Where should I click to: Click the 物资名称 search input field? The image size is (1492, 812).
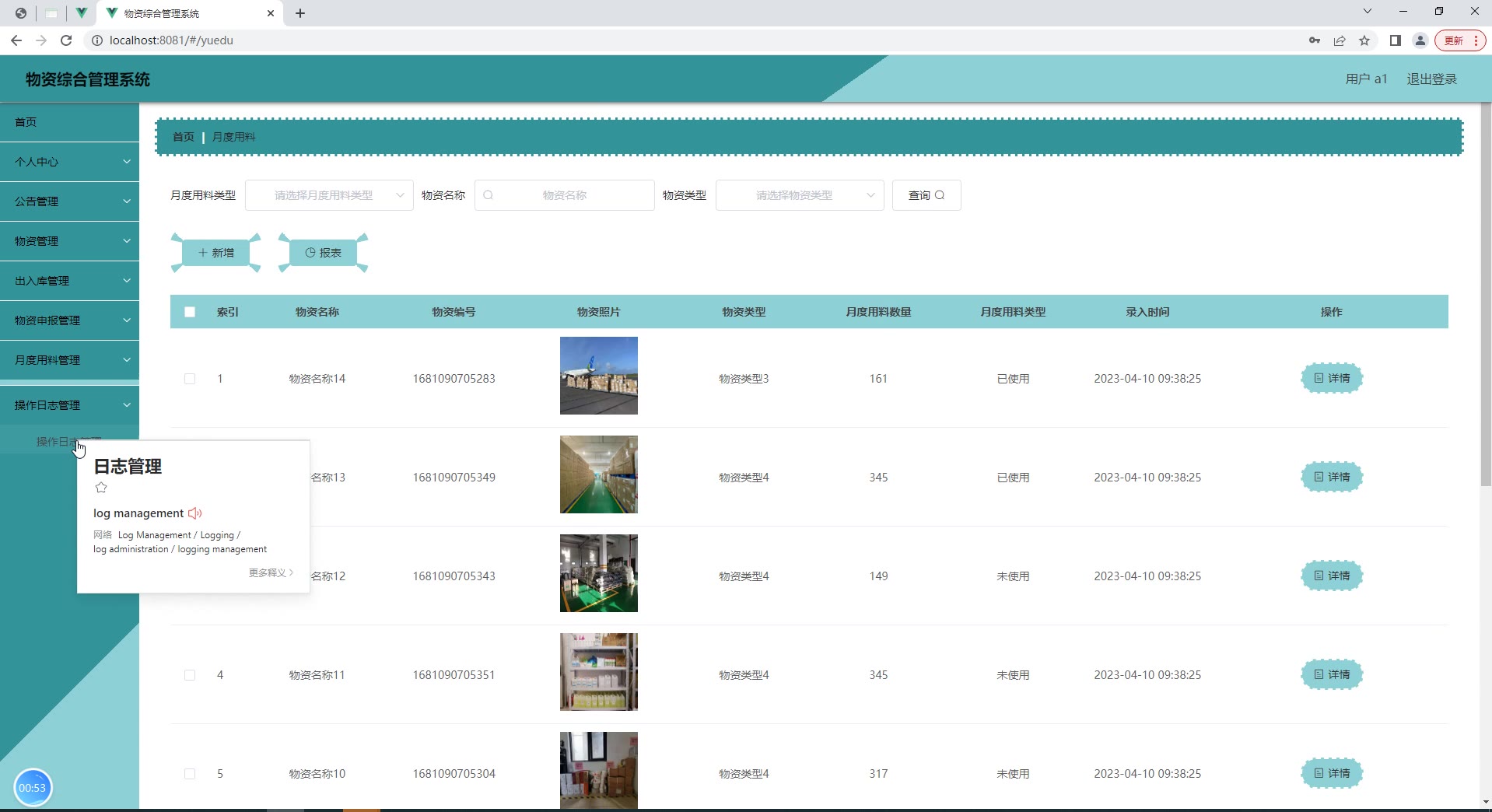565,195
